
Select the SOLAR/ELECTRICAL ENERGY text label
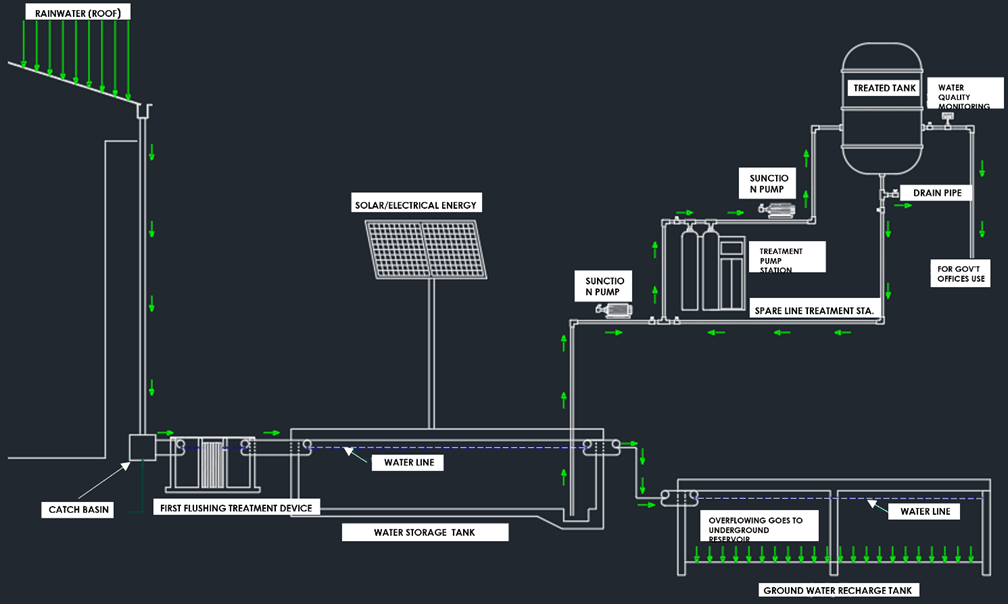tap(416, 204)
